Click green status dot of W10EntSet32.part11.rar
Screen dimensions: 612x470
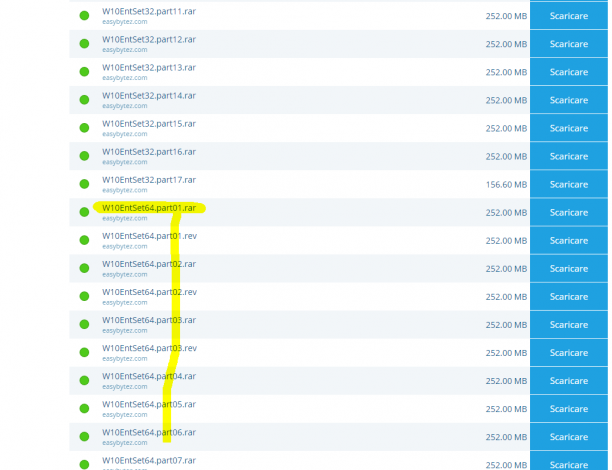point(84,16)
